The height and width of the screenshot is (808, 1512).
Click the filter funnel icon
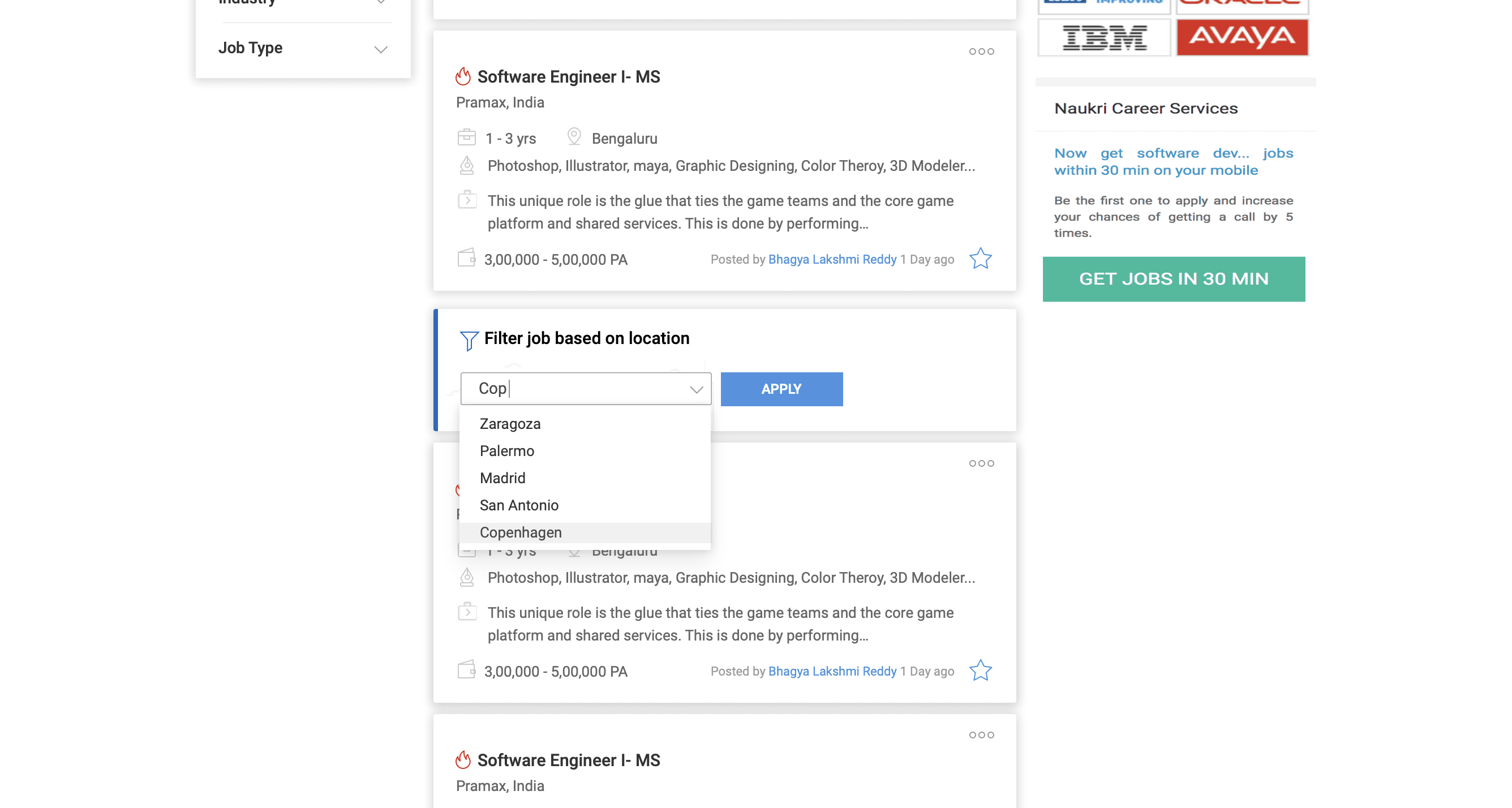(469, 340)
